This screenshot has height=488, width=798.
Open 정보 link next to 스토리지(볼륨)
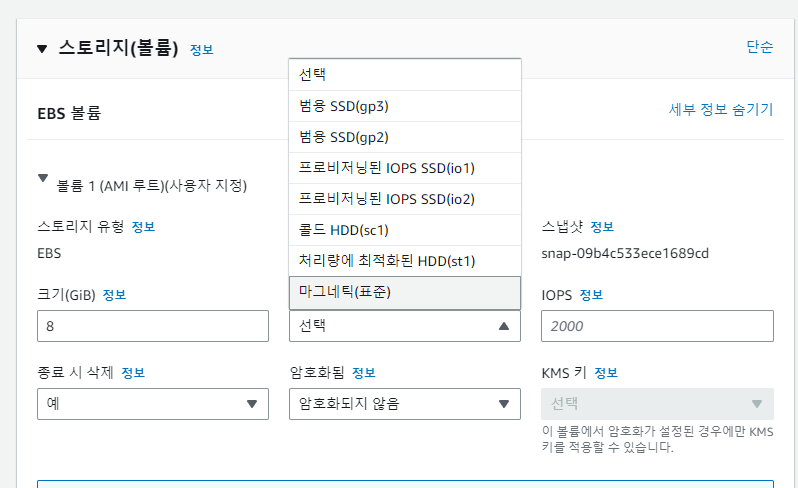click(201, 50)
